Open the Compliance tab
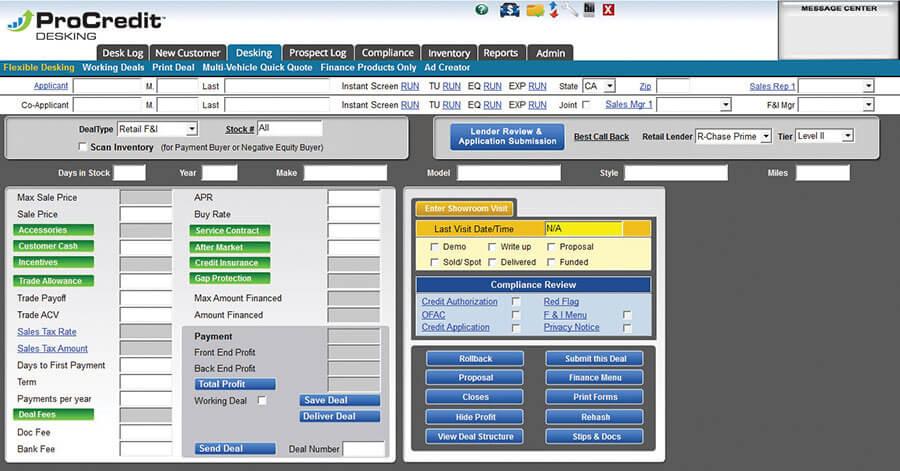 (x=387, y=53)
